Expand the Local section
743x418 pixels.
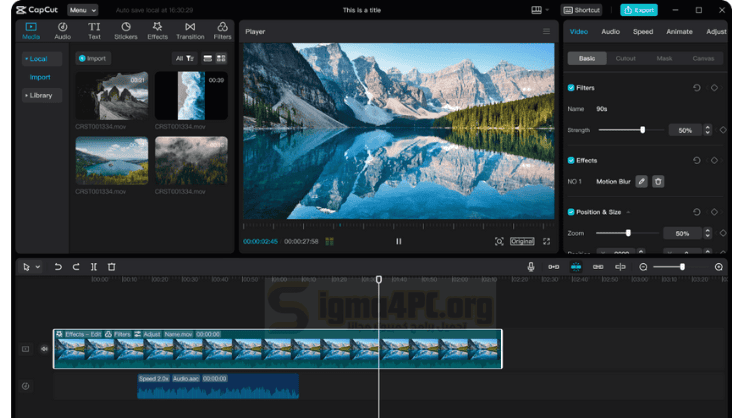click(42, 59)
